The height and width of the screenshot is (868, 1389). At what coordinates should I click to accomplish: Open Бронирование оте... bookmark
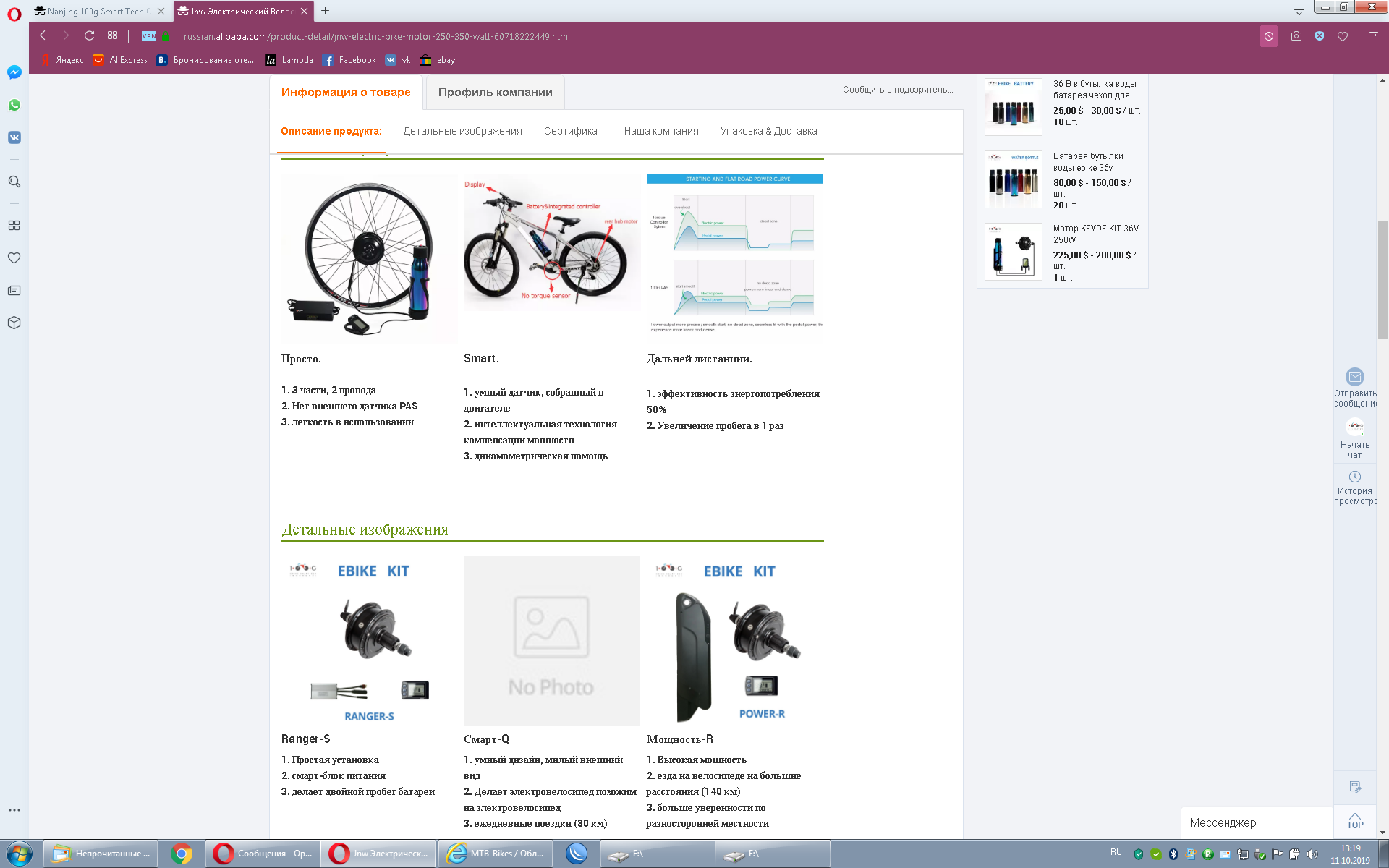tap(205, 60)
